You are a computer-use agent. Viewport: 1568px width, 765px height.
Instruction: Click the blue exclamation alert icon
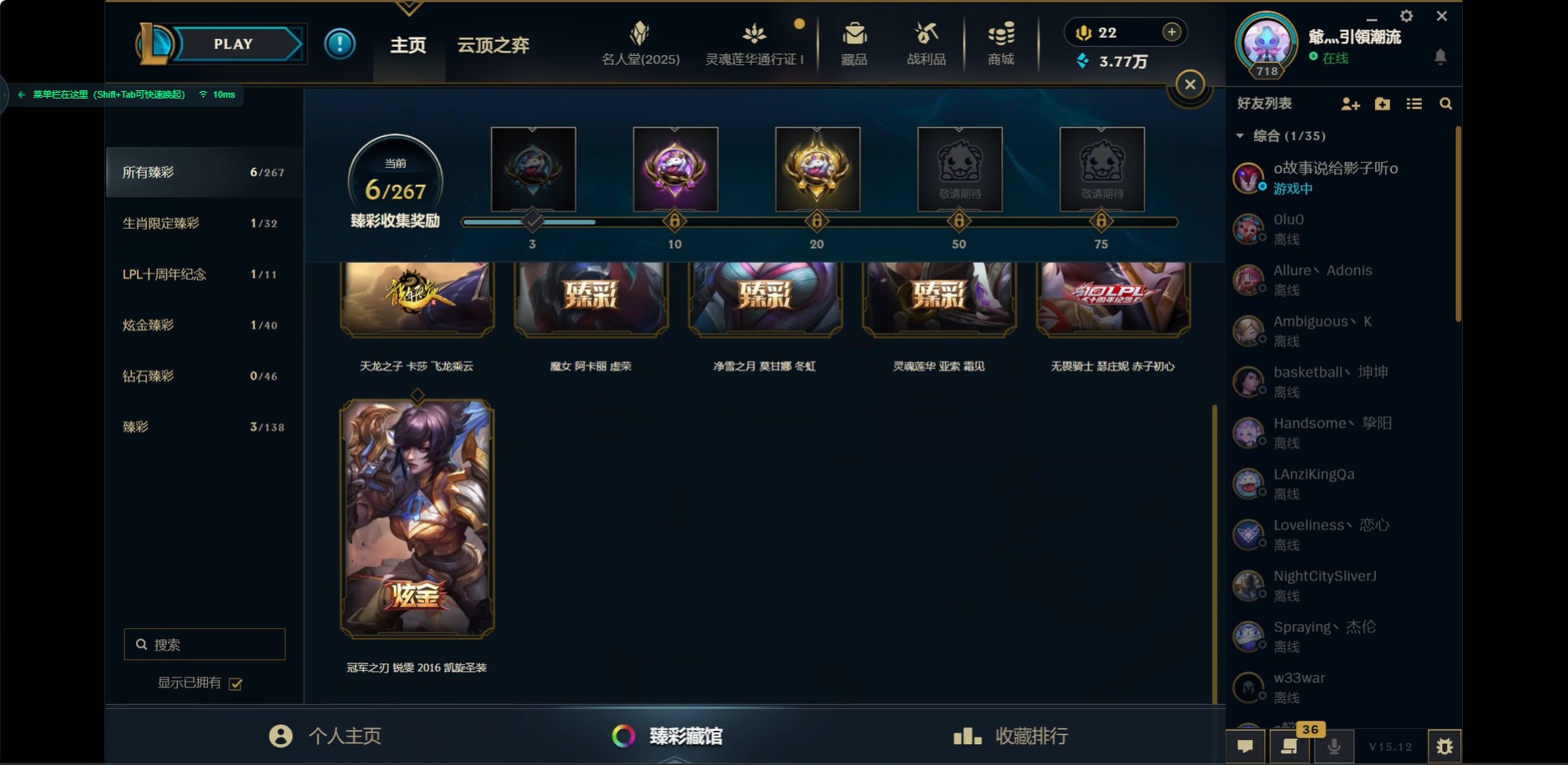[340, 43]
